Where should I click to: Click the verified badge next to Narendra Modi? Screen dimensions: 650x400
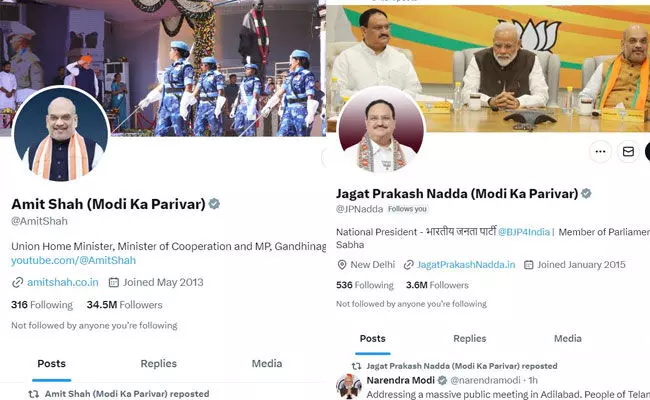[x=442, y=380]
